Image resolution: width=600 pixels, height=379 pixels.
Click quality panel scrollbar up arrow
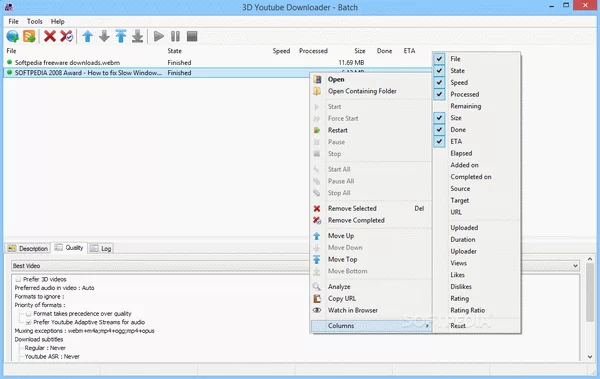click(590, 259)
